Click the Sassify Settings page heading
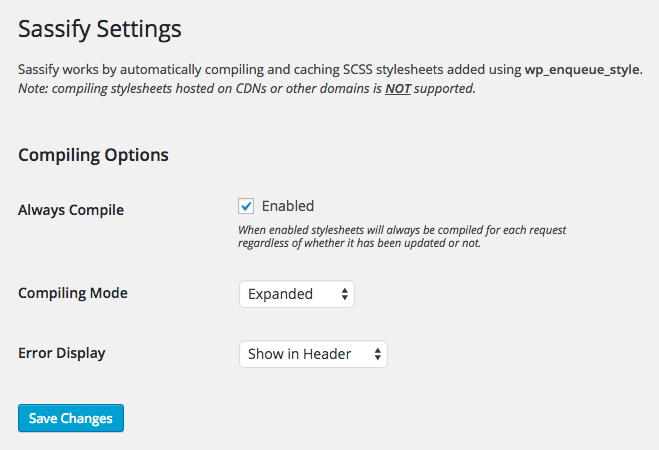The image size is (659, 450). (x=99, y=29)
